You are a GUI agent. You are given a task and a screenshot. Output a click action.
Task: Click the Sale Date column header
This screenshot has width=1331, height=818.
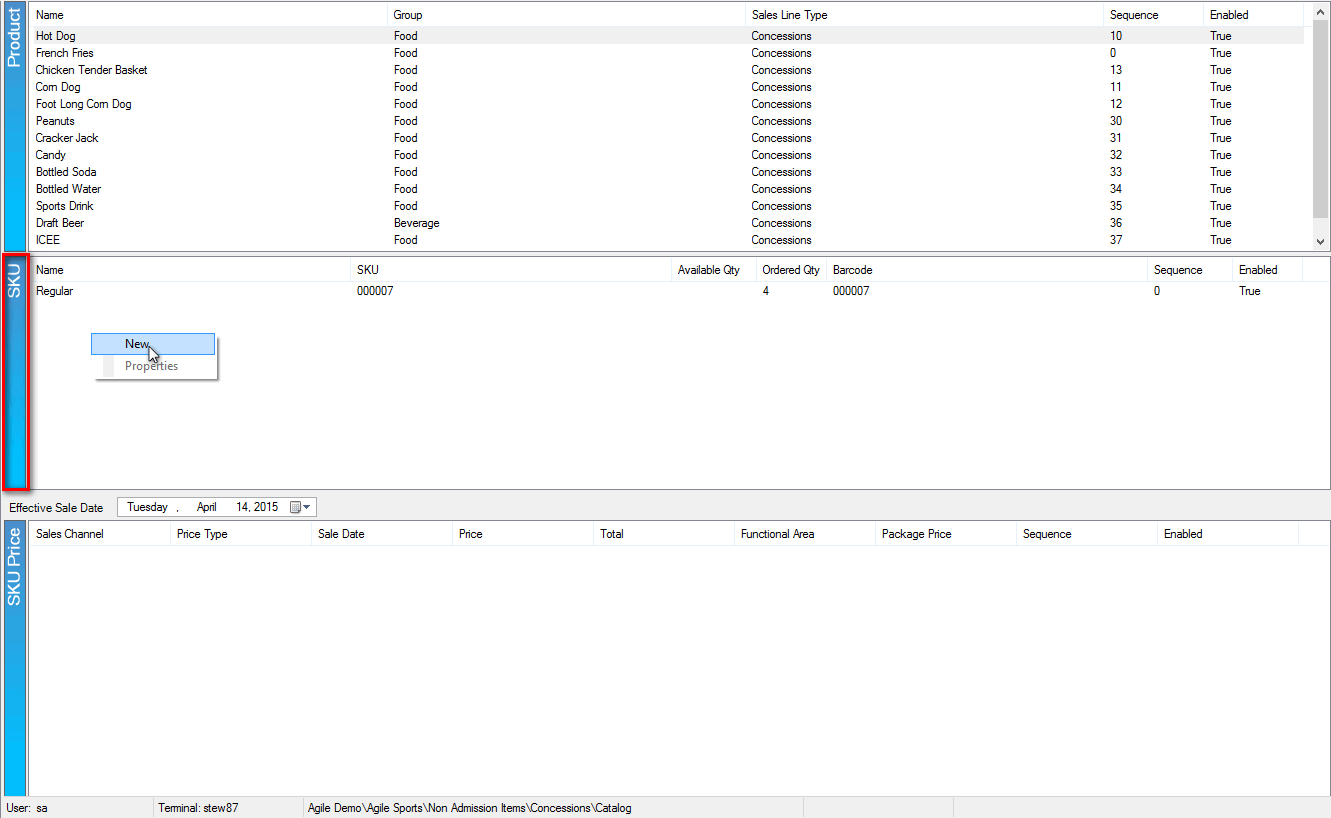point(382,534)
